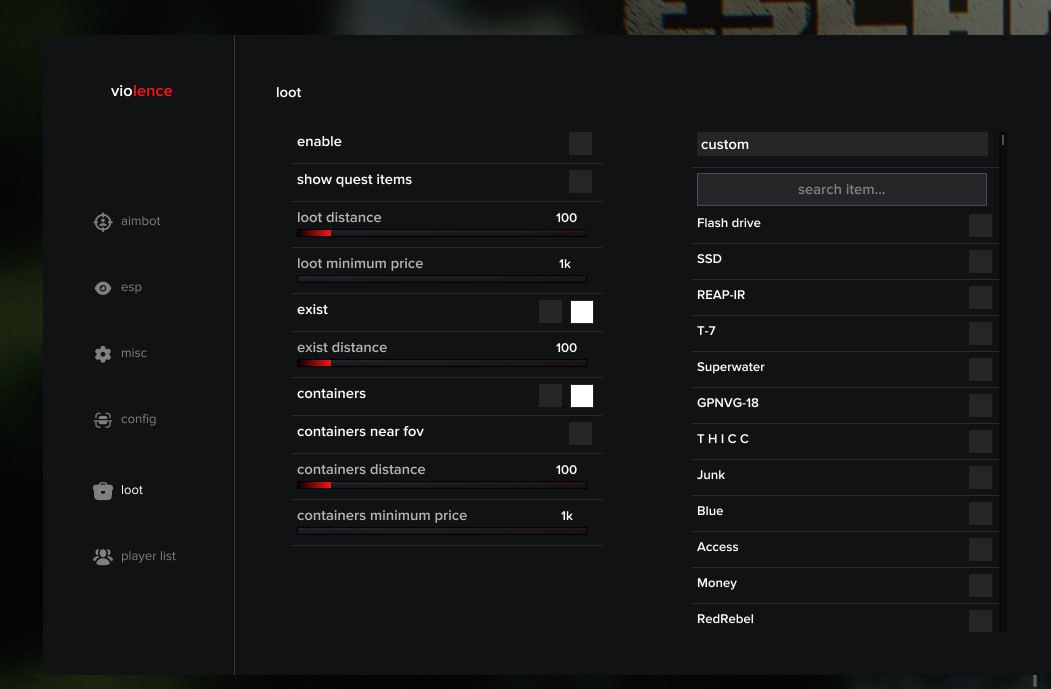Adjust containers minimum price slider
The height and width of the screenshot is (689, 1051).
pos(442,531)
